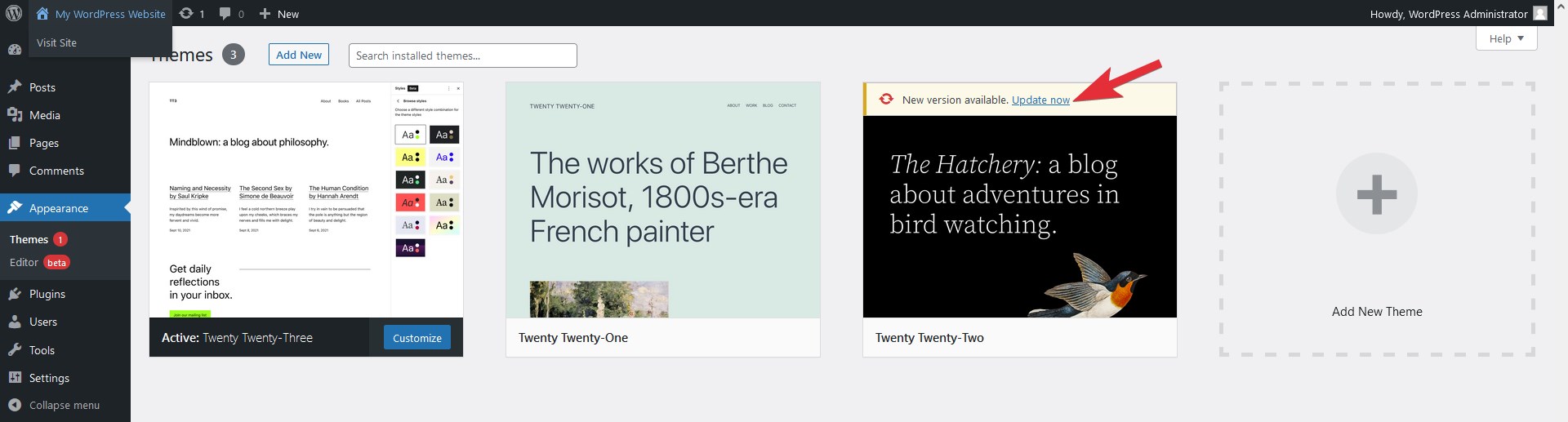Click the Twenty Twenty-Two theme name
Viewport: 1568px width, 422px height.
(x=929, y=338)
